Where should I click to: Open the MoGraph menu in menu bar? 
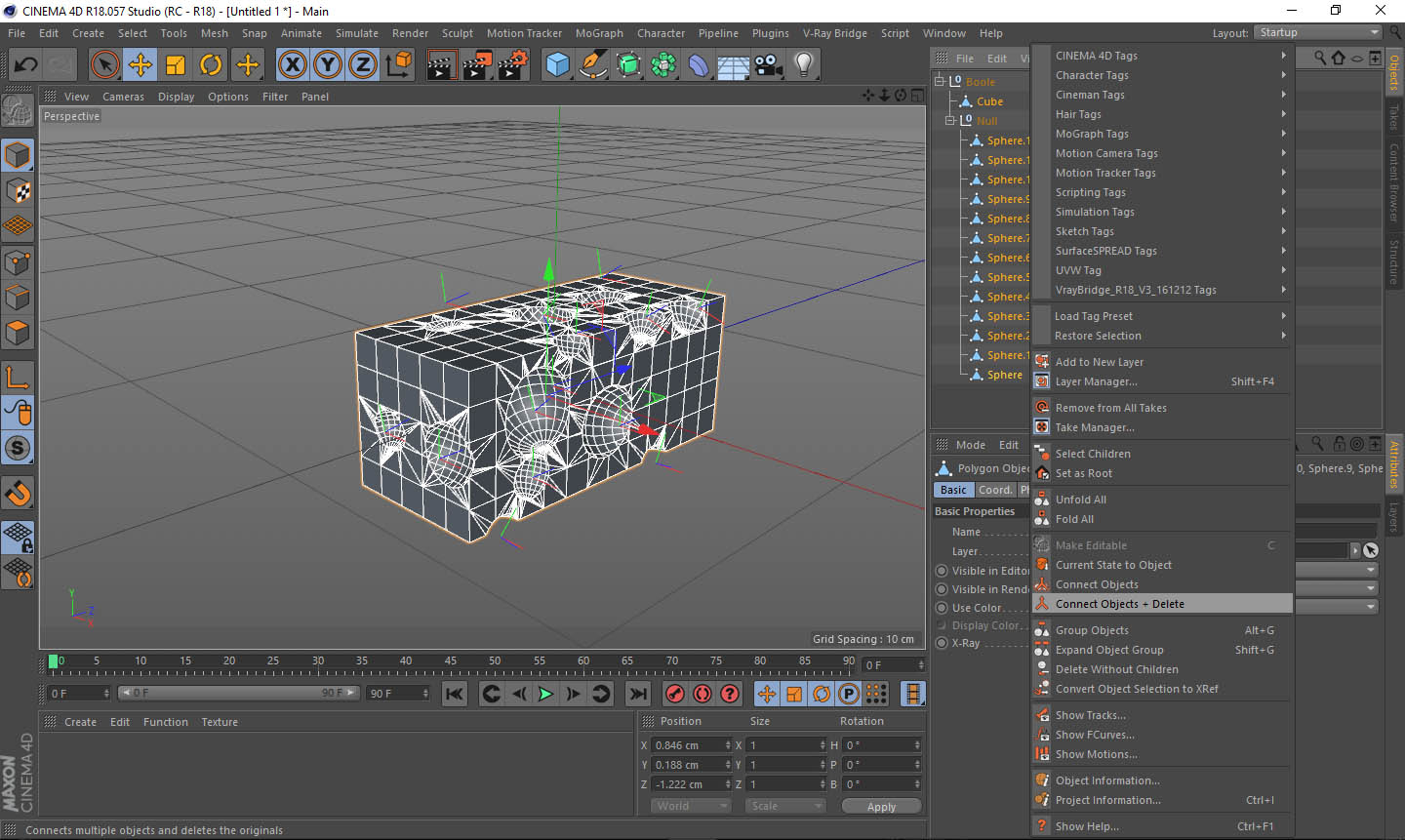[x=598, y=33]
